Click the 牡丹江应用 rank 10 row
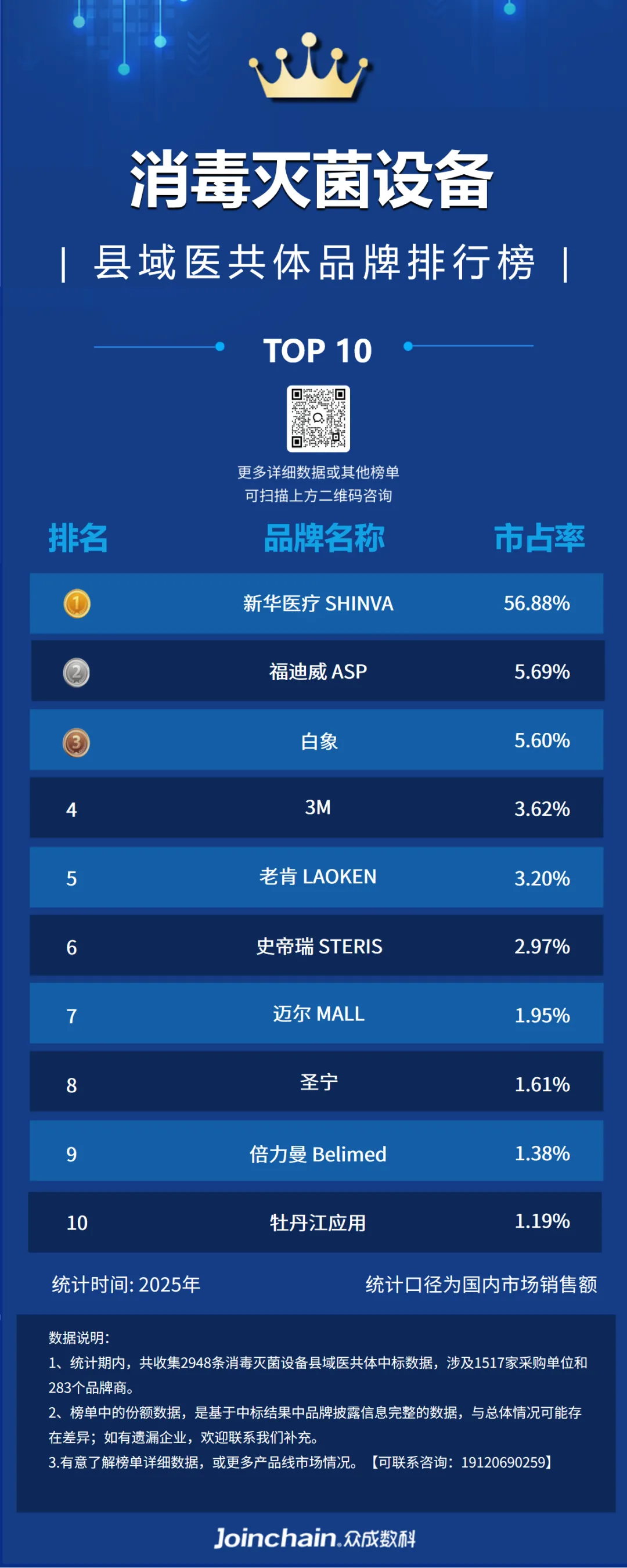627x1568 pixels. click(x=315, y=1222)
